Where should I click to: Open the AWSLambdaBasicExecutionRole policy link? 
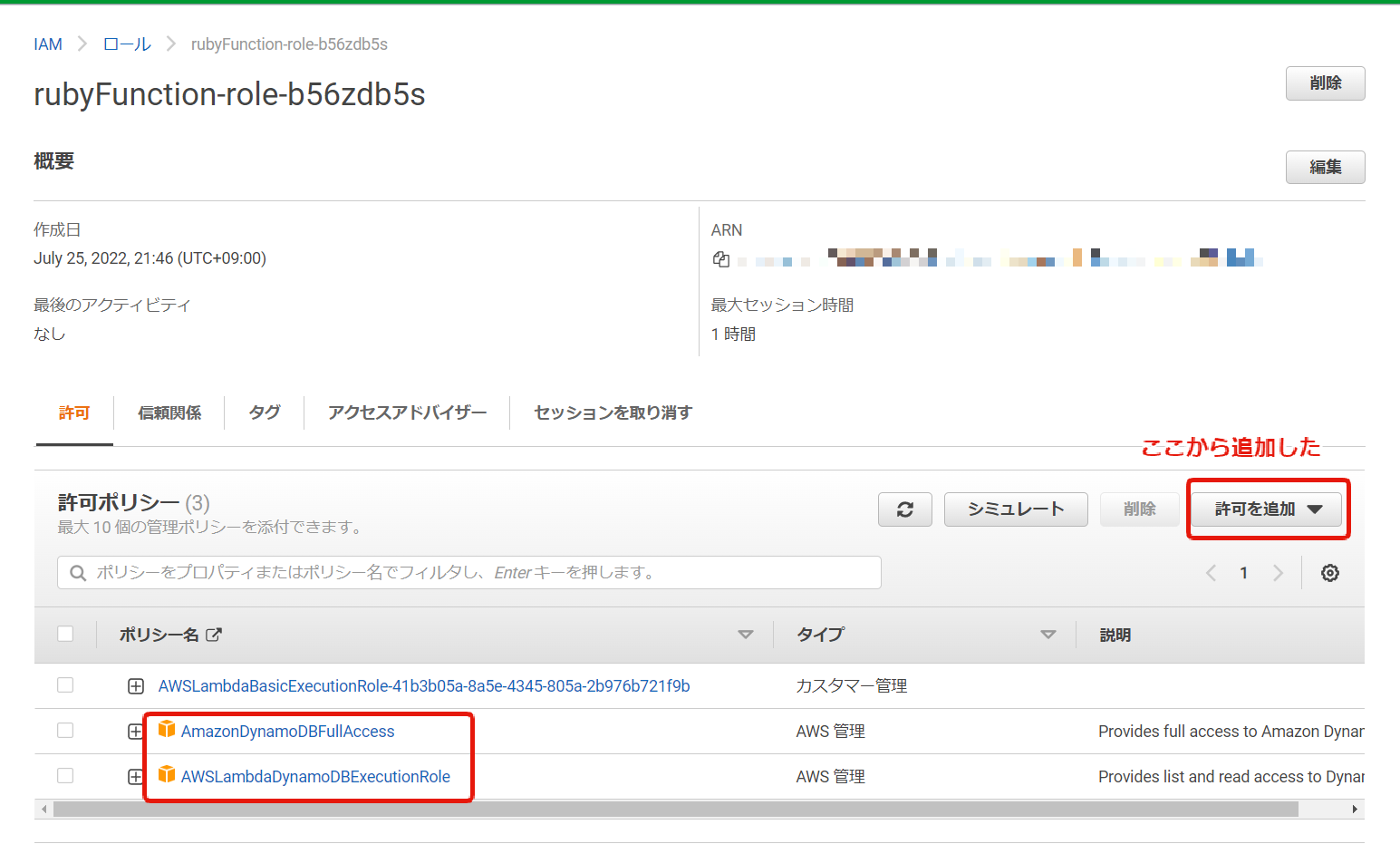(424, 686)
